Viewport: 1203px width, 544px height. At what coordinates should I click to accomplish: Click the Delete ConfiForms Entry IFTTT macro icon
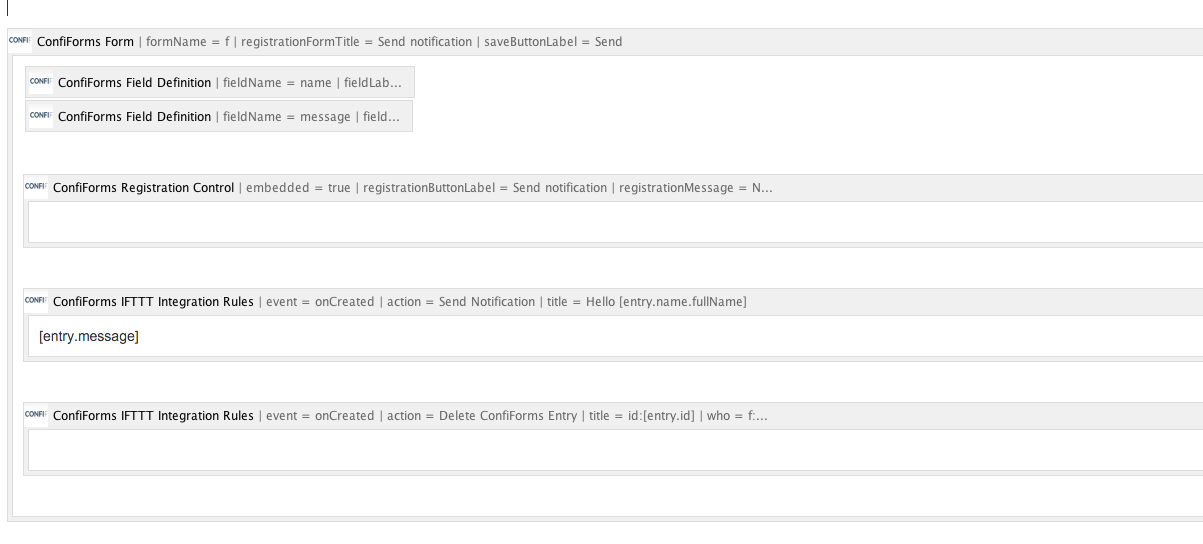point(35,415)
